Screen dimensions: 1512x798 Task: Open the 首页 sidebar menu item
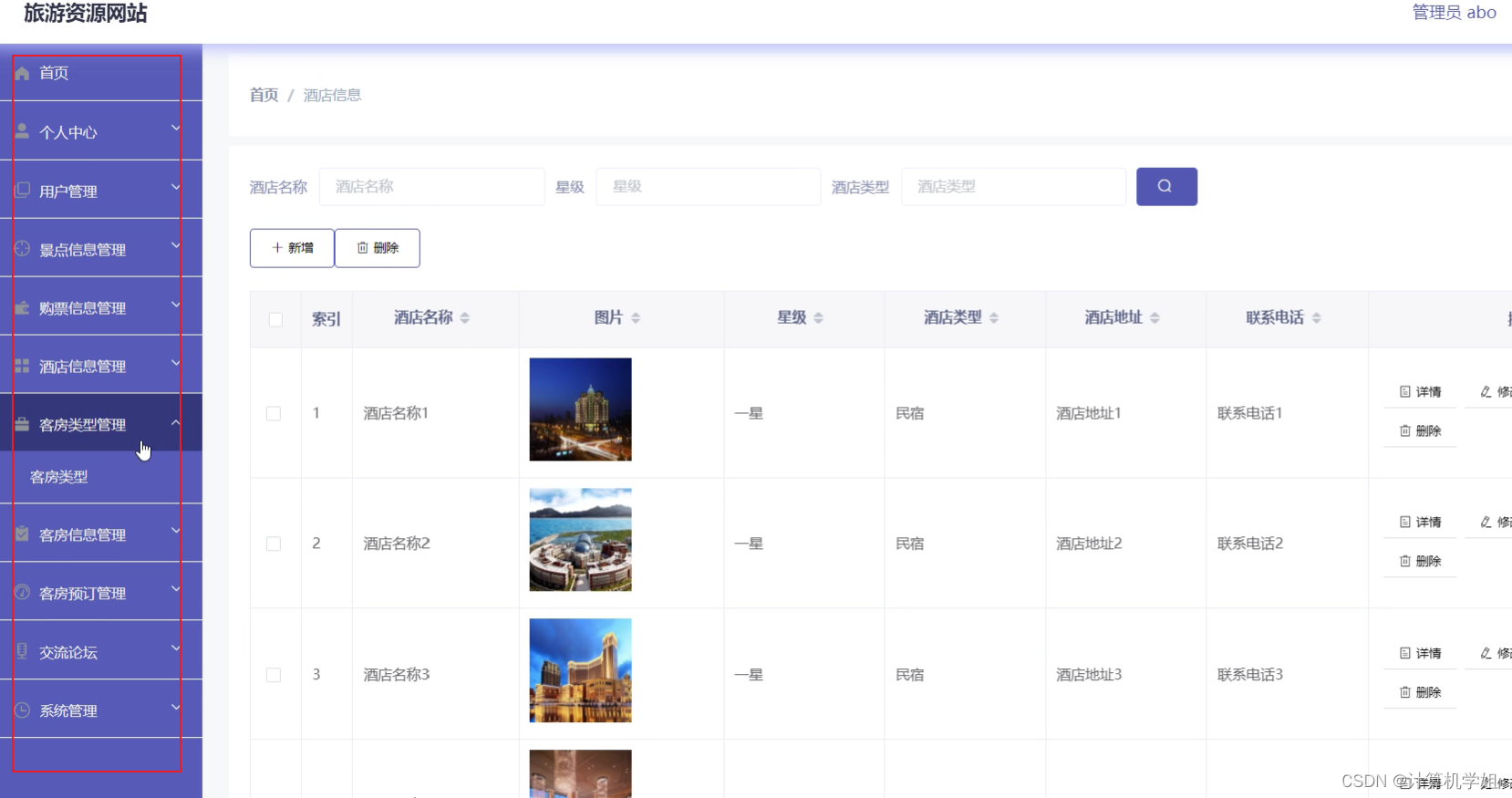[x=101, y=73]
